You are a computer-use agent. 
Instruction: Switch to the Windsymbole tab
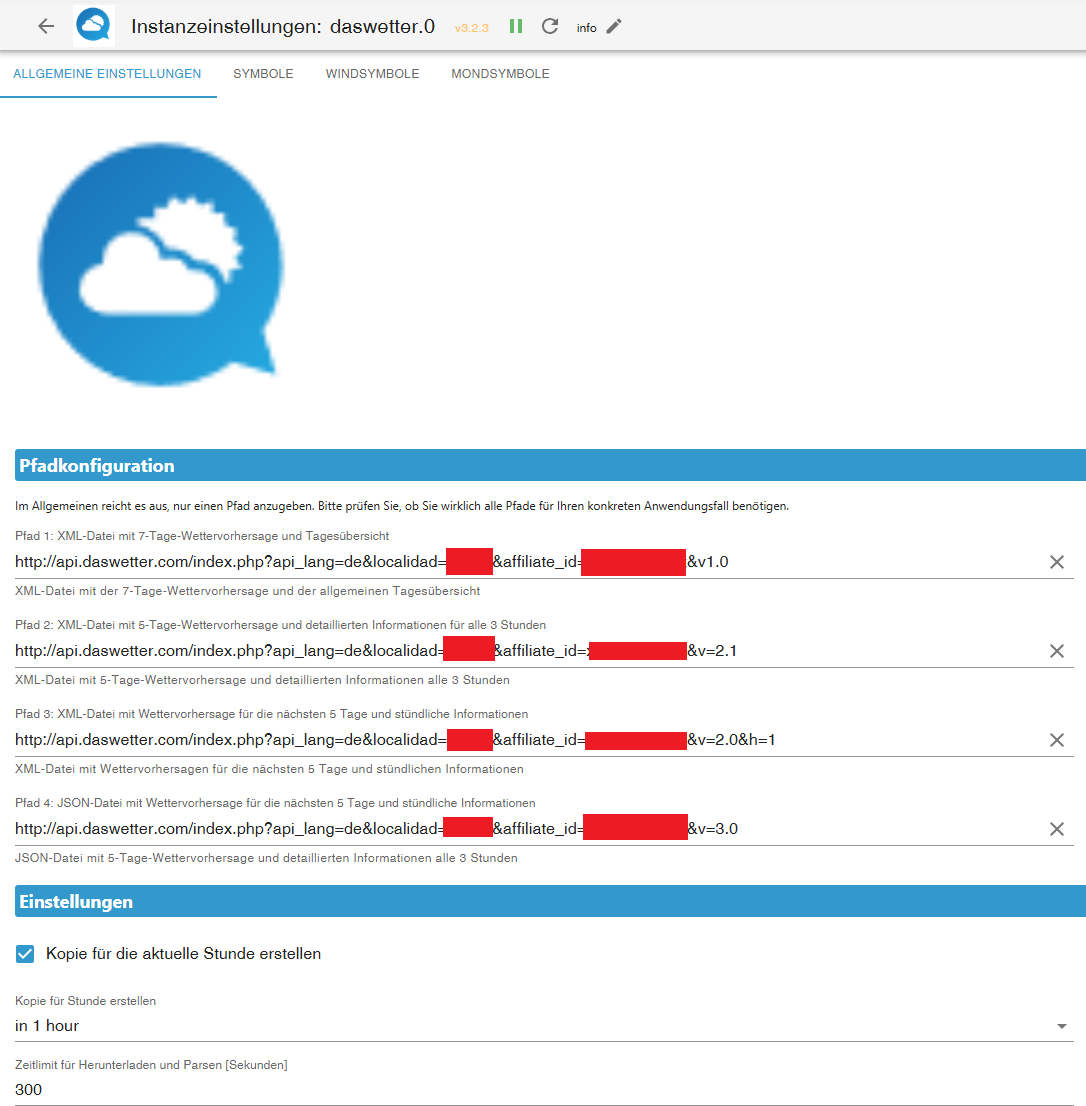pyautogui.click(x=372, y=74)
